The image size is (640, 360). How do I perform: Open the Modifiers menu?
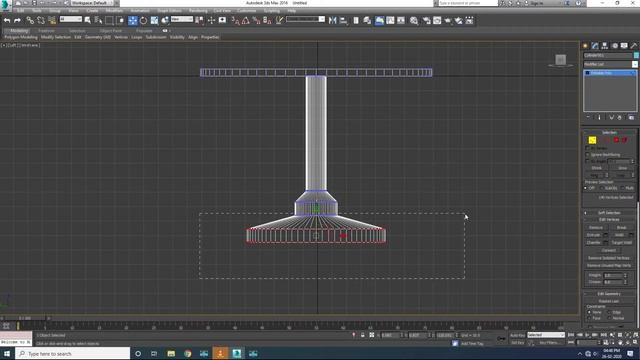point(114,11)
